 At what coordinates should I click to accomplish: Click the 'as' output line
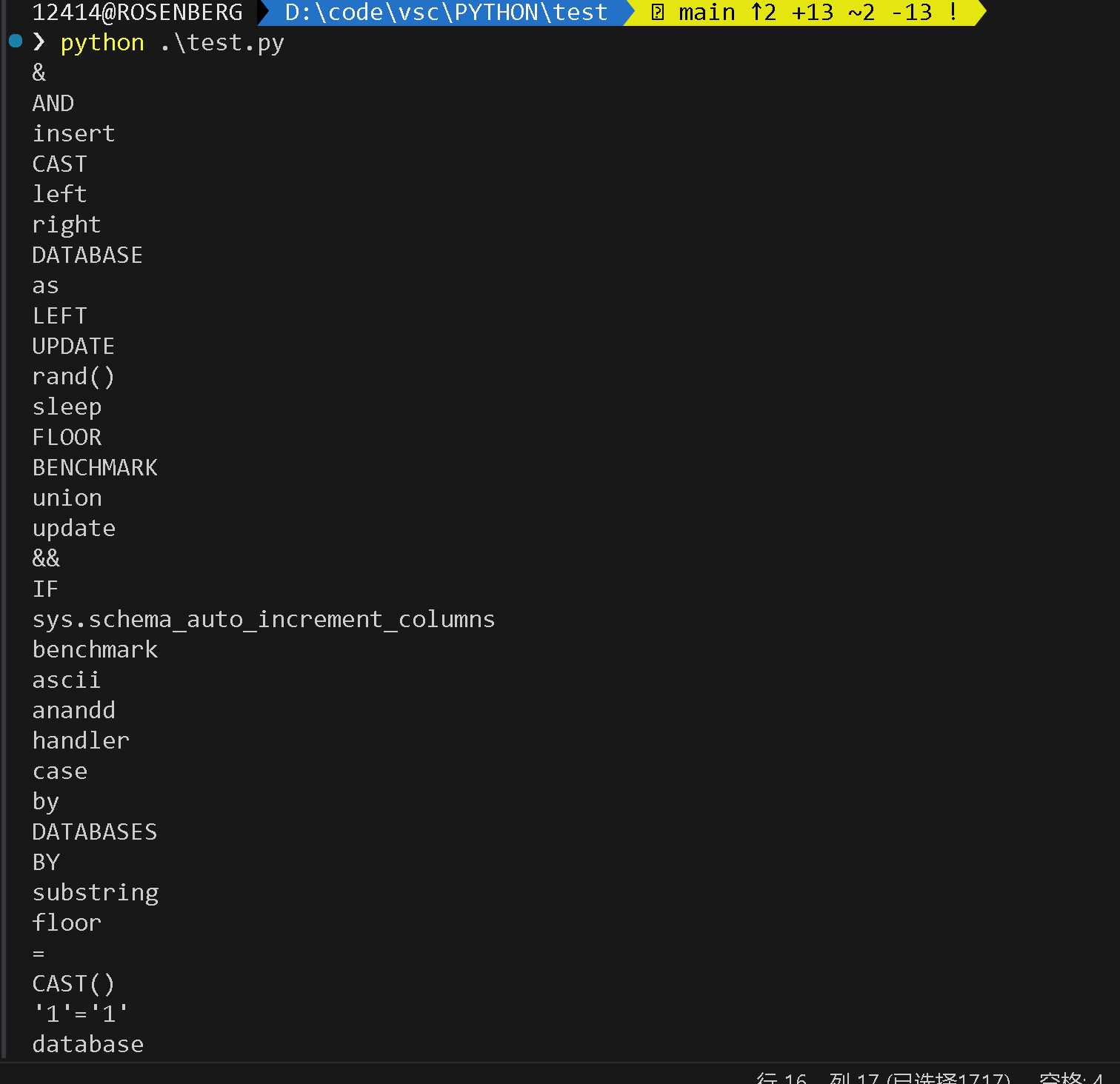tap(46, 285)
